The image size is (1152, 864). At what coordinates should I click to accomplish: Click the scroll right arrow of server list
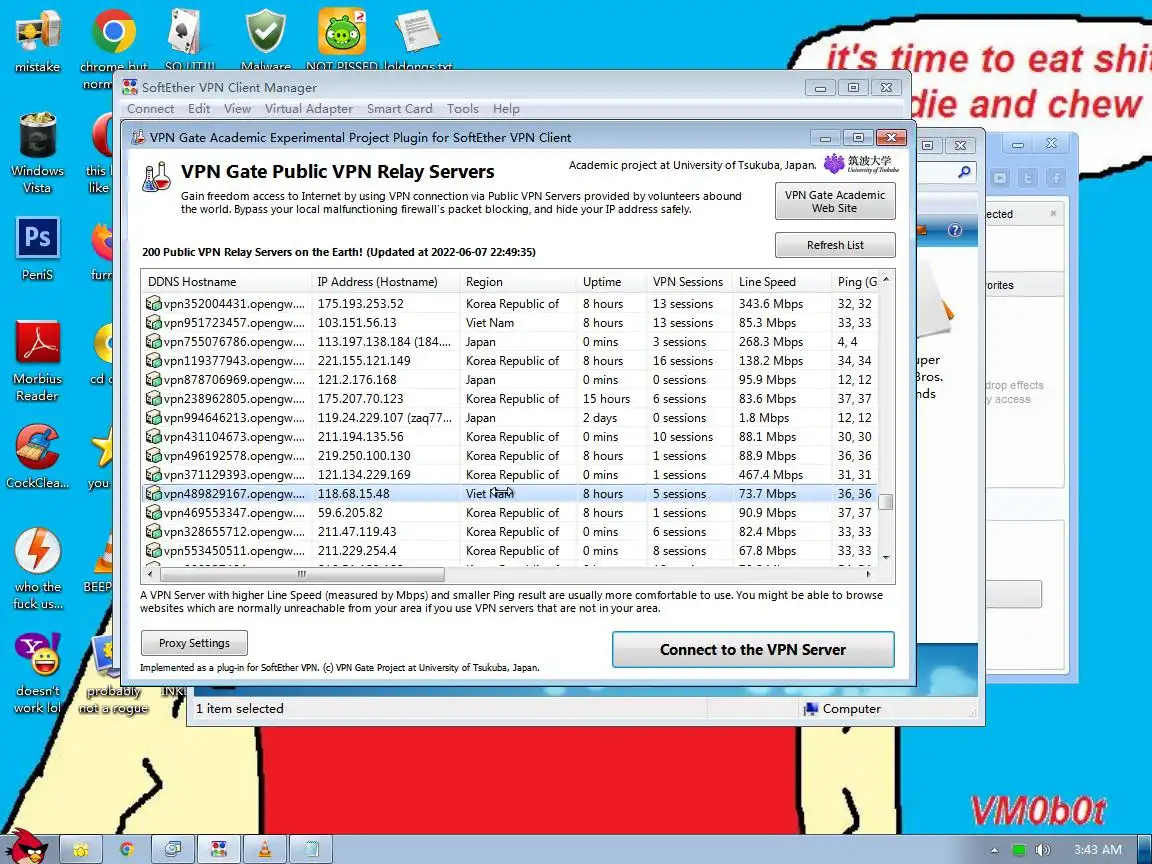coord(868,574)
